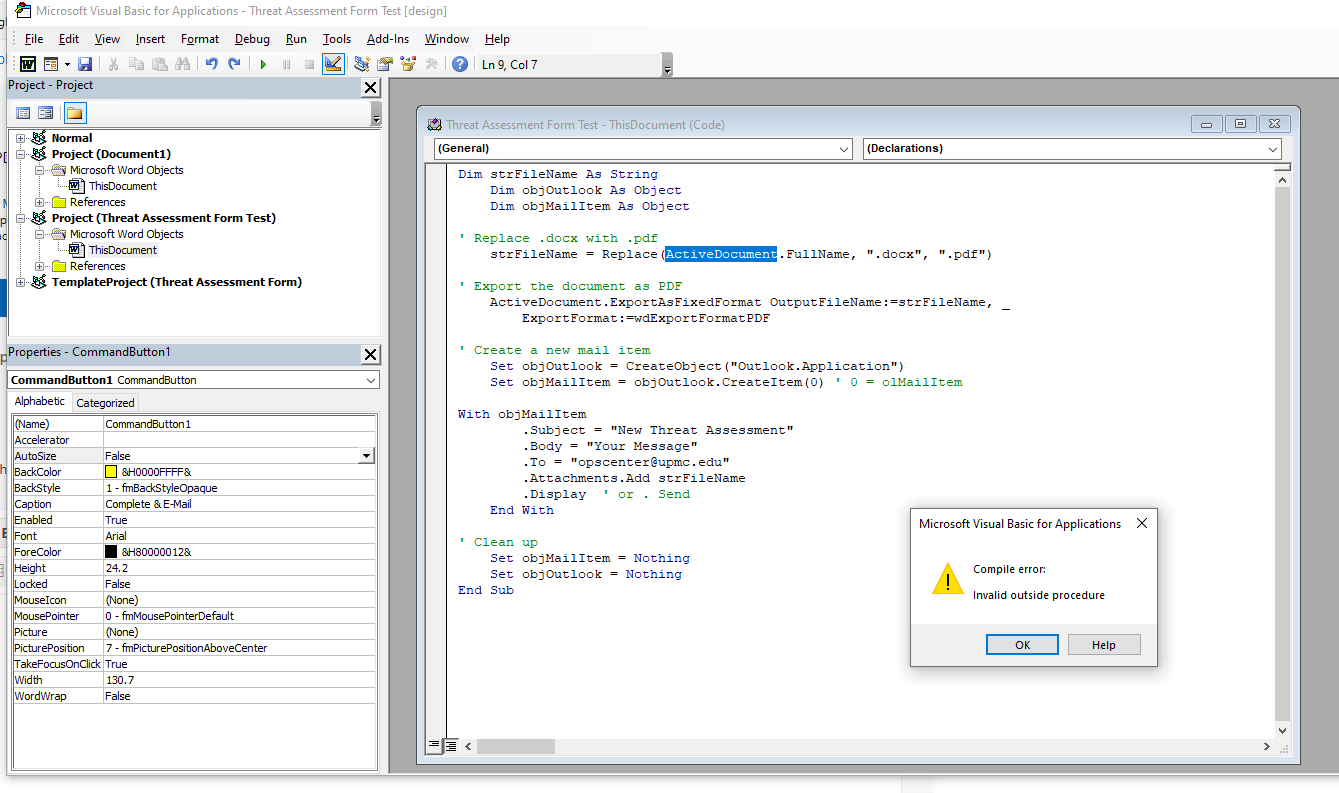Open dropdown arrow next to Insert UserForm
The height and width of the screenshot is (793, 1339).
67,64
